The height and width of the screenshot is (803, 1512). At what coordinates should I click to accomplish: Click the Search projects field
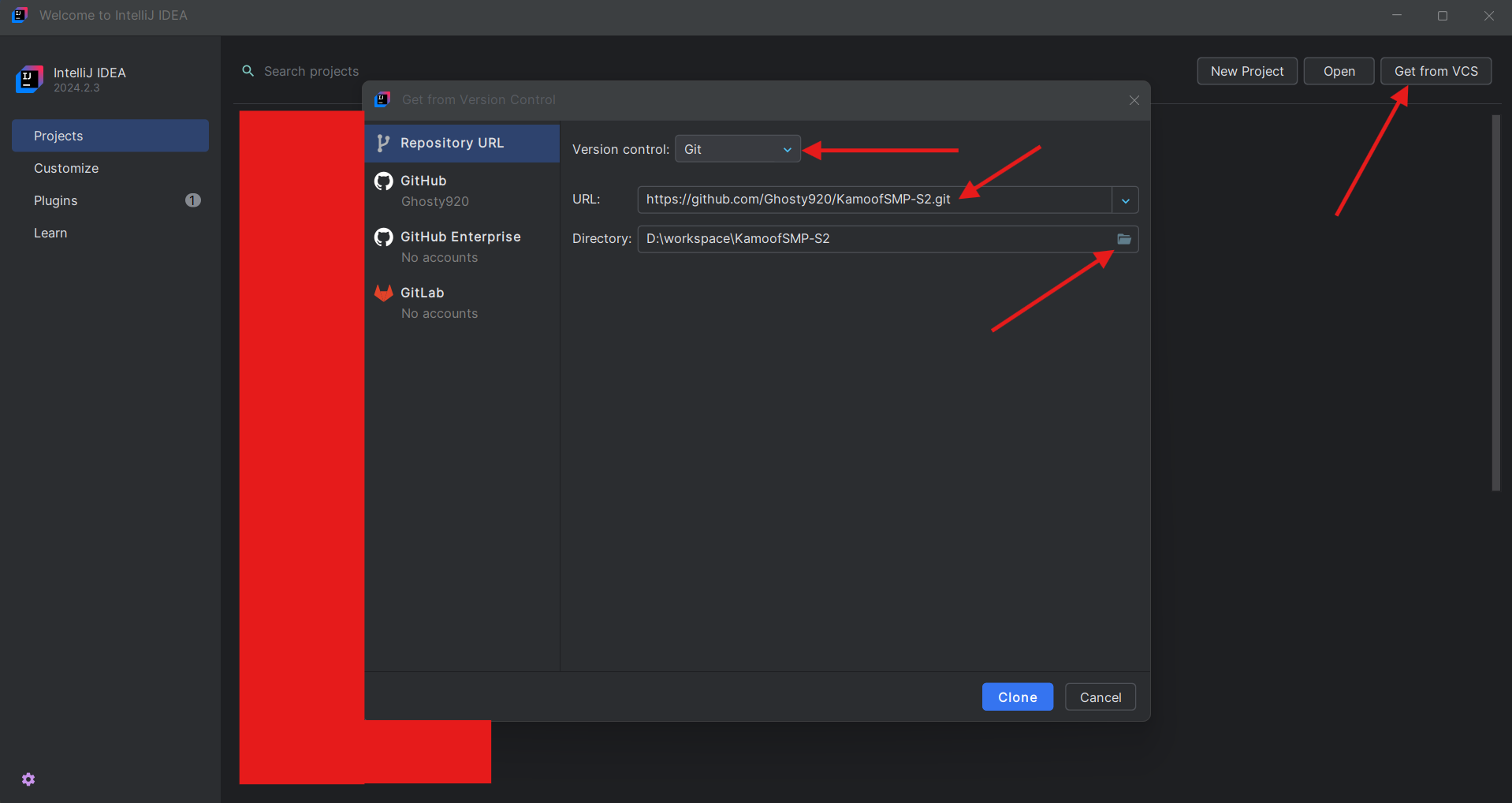pos(311,71)
